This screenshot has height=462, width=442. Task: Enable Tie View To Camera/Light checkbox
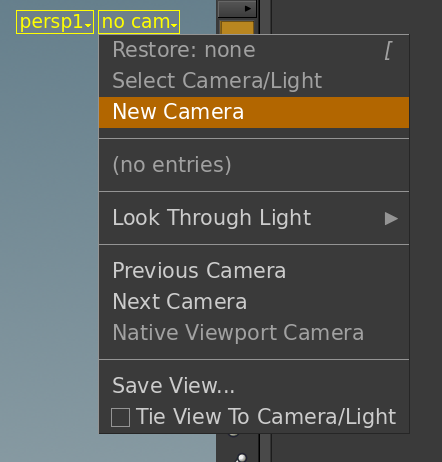click(x=120, y=417)
